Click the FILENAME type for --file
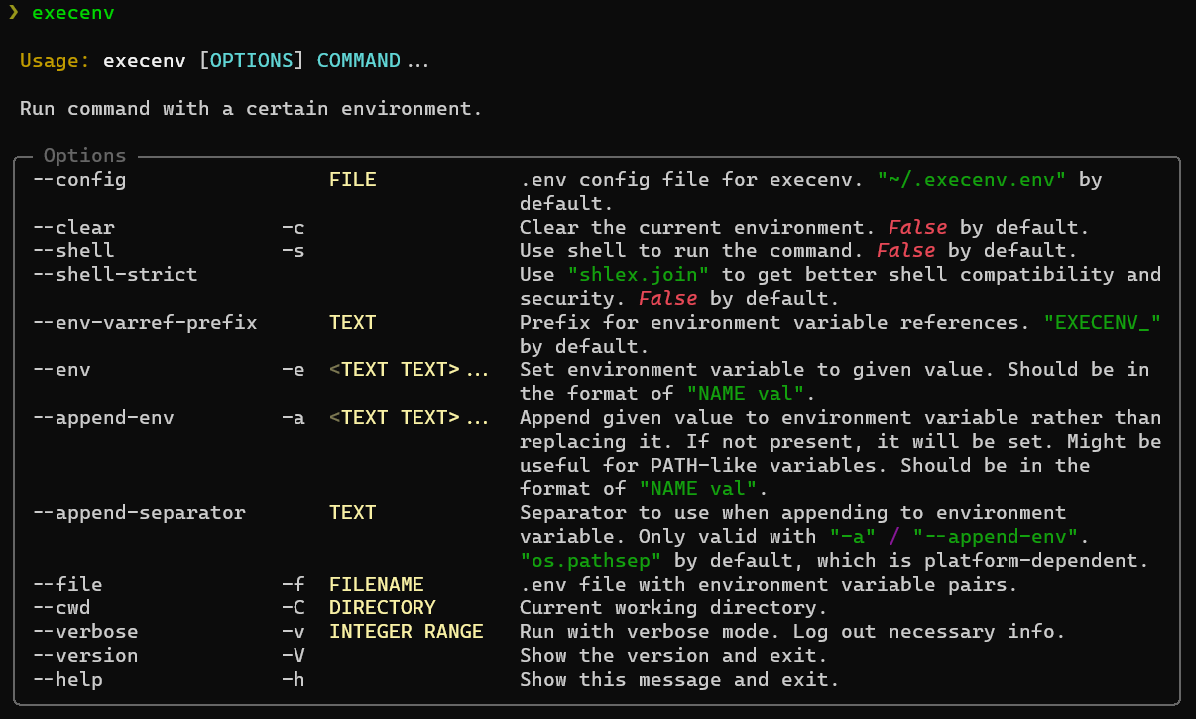 click(x=376, y=584)
